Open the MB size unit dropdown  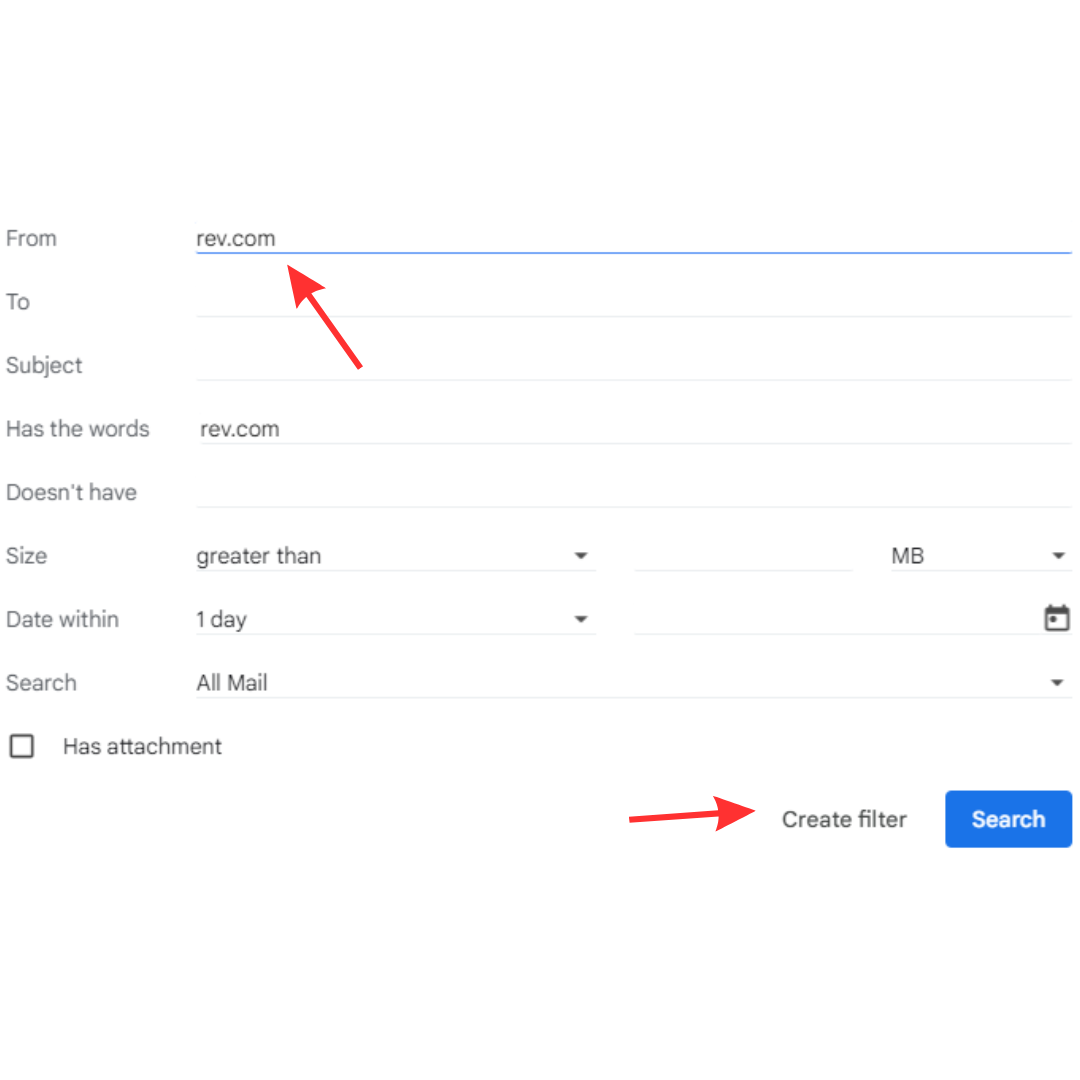tap(980, 556)
